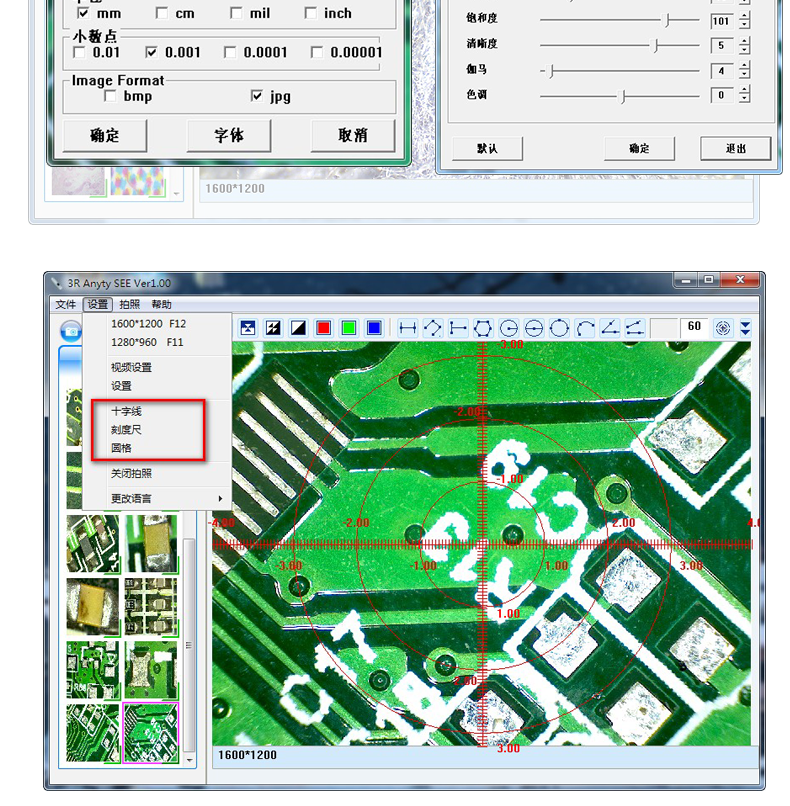Image resolution: width=790 pixels, height=806 pixels.
Task: Decrease 色调 value with down arrow
Action: (744, 100)
